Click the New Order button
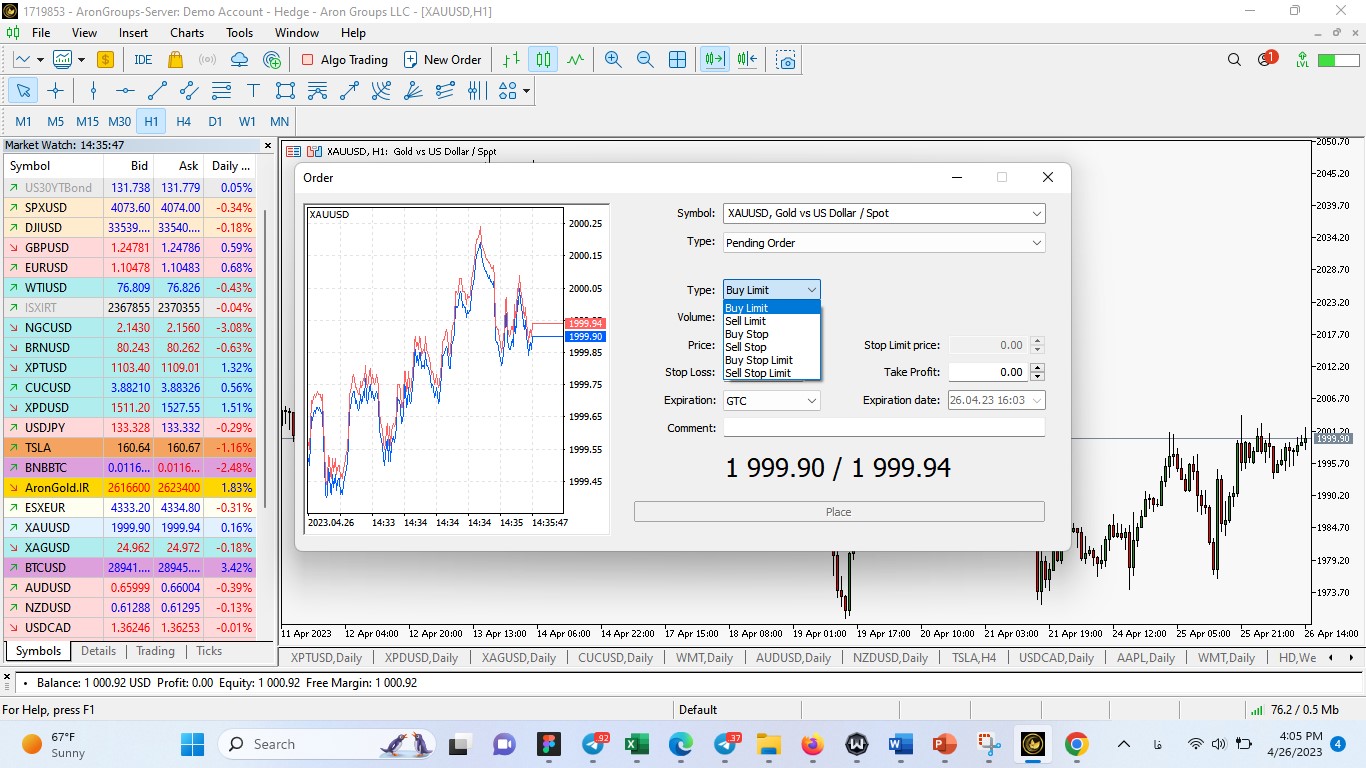This screenshot has height=768, width=1366. pyautogui.click(x=443, y=60)
